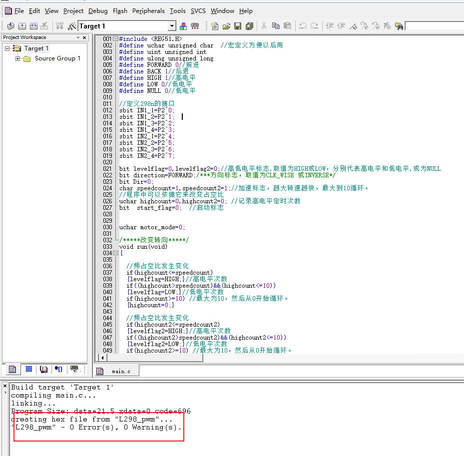This screenshot has width=464, height=456.
Task: Open the Window menu
Action: [222, 11]
